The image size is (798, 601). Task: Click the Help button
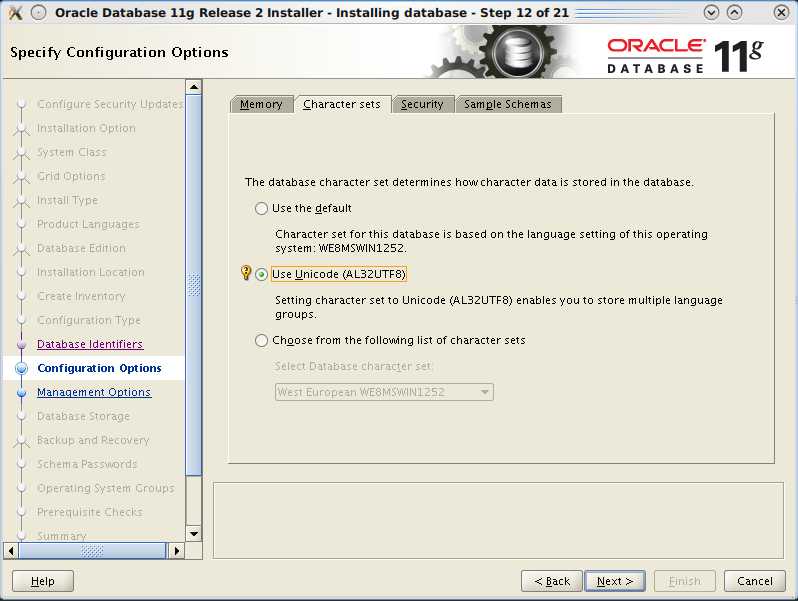click(x=43, y=581)
